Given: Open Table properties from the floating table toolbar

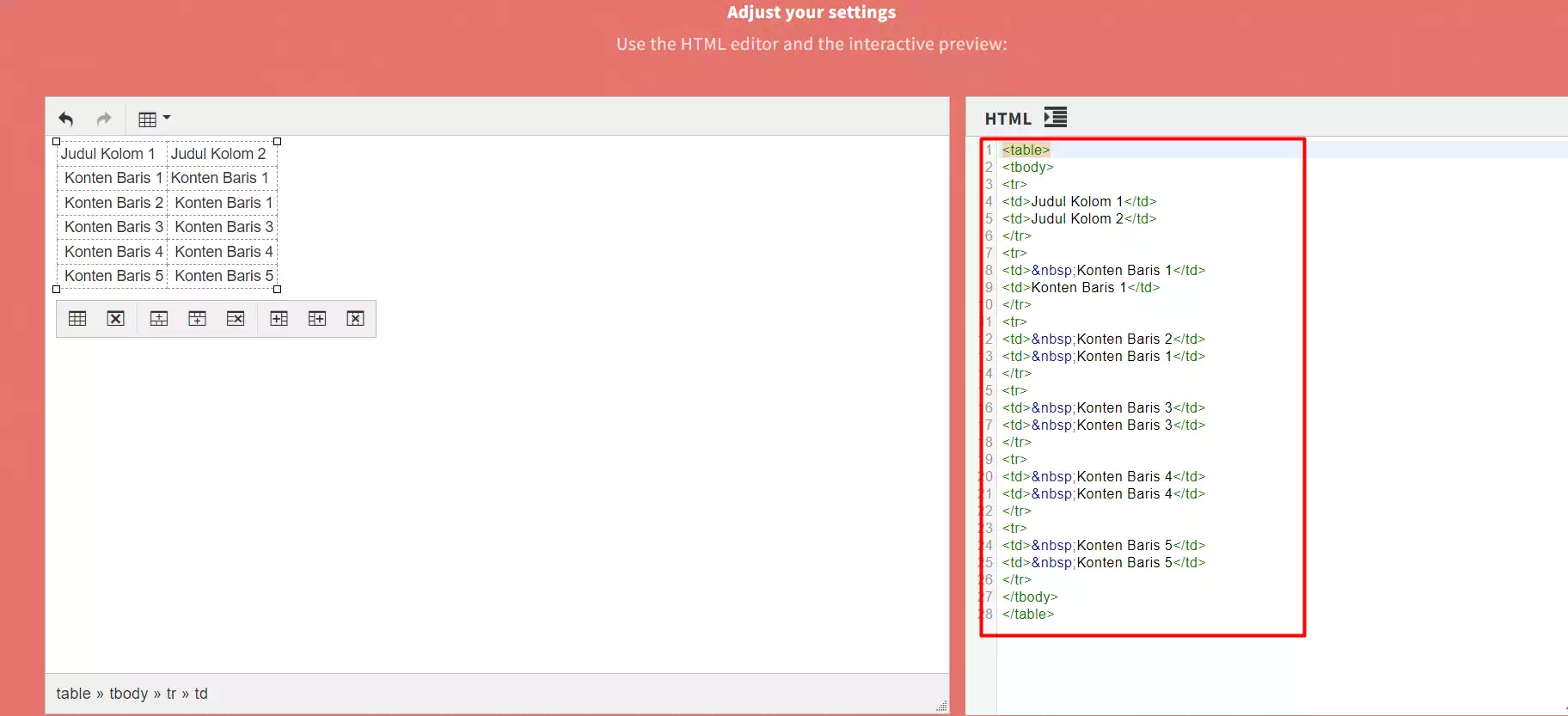Looking at the screenshot, I should pyautogui.click(x=77, y=319).
